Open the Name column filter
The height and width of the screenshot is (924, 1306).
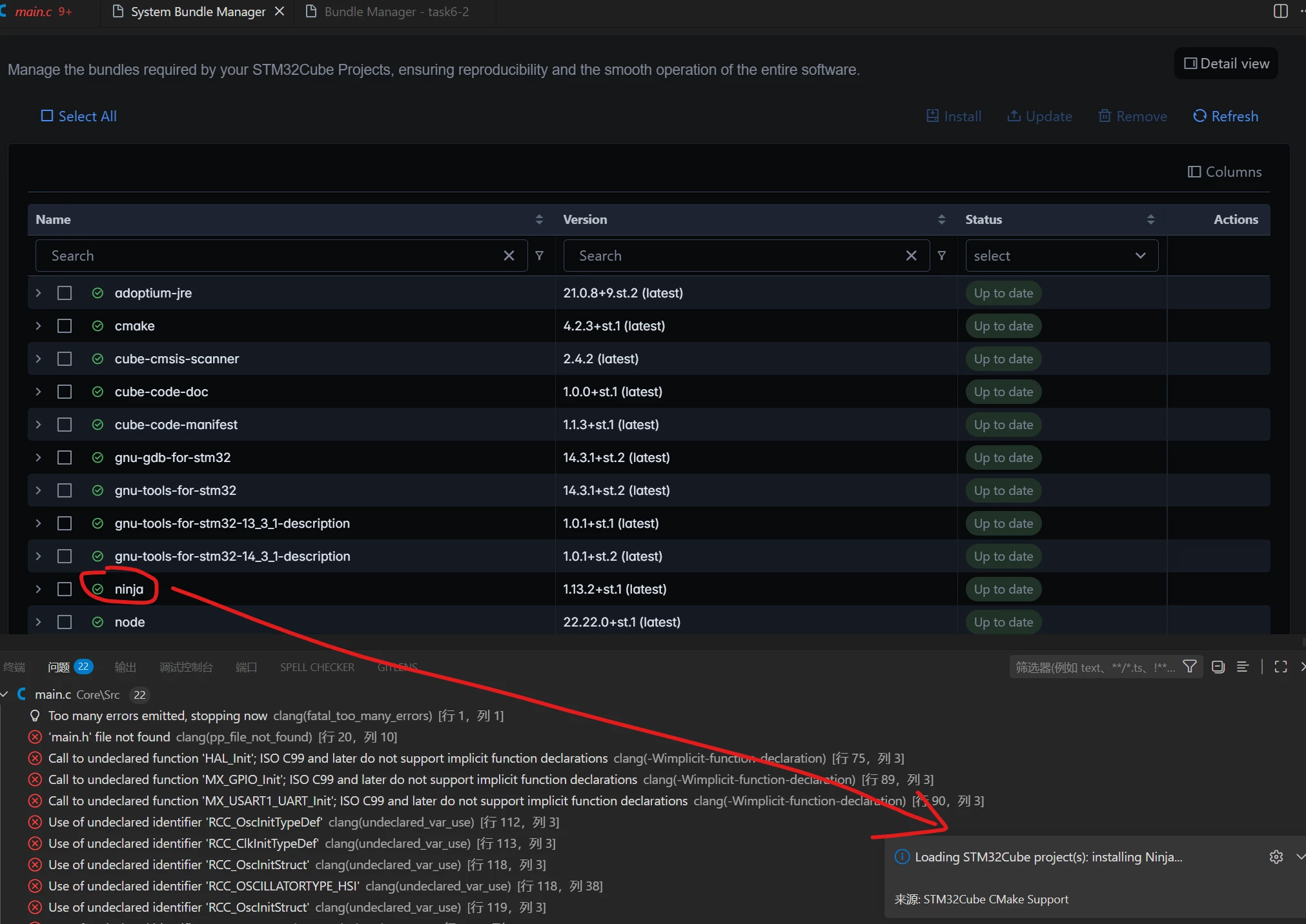[539, 256]
